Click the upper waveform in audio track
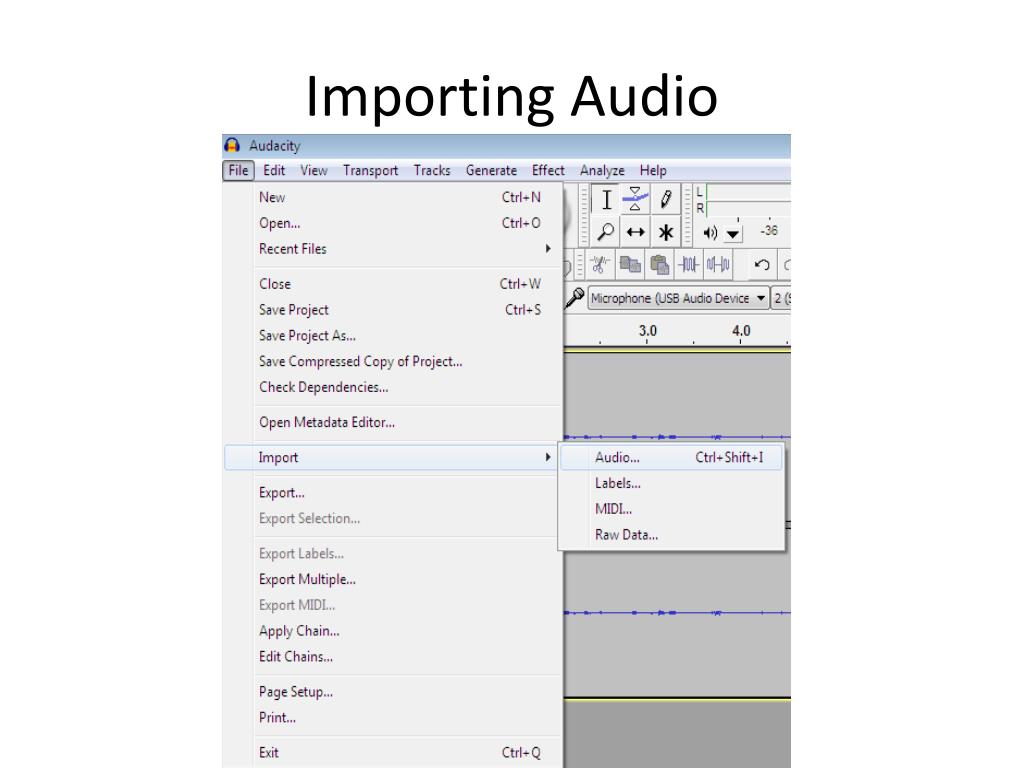 [x=677, y=436]
